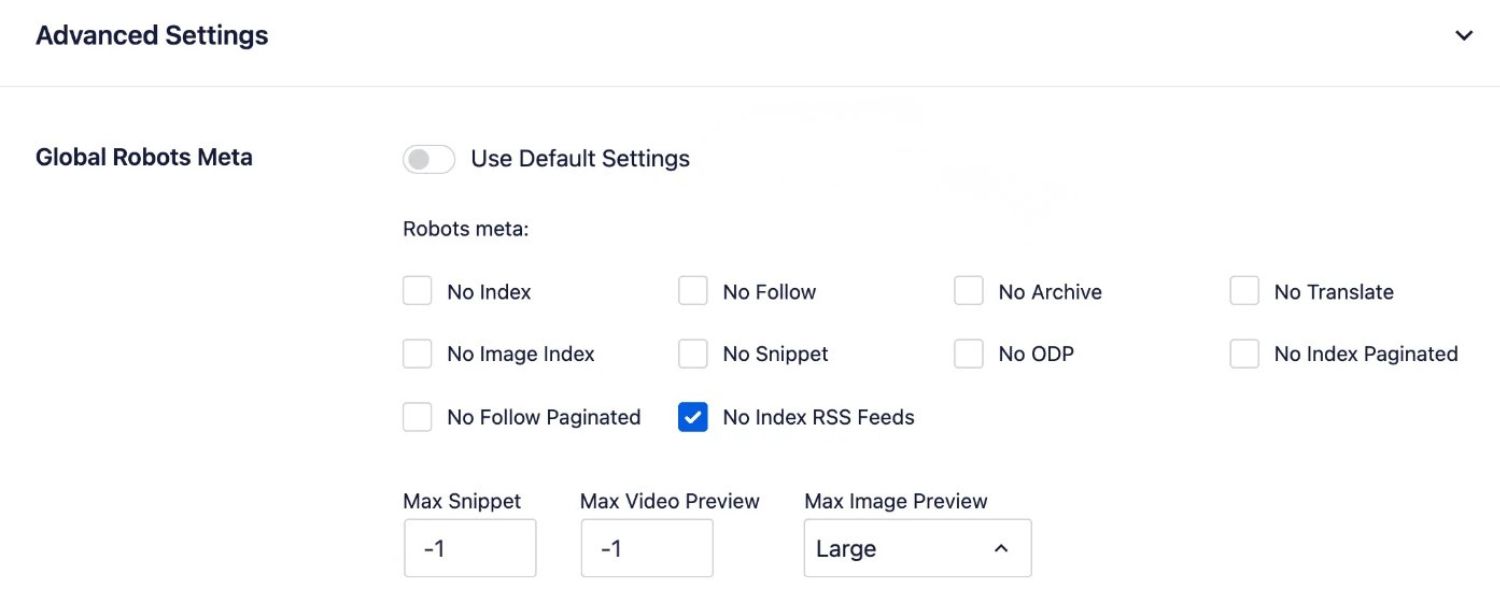Click the Advanced Settings heading
The width and height of the screenshot is (1500, 600).
coord(152,35)
